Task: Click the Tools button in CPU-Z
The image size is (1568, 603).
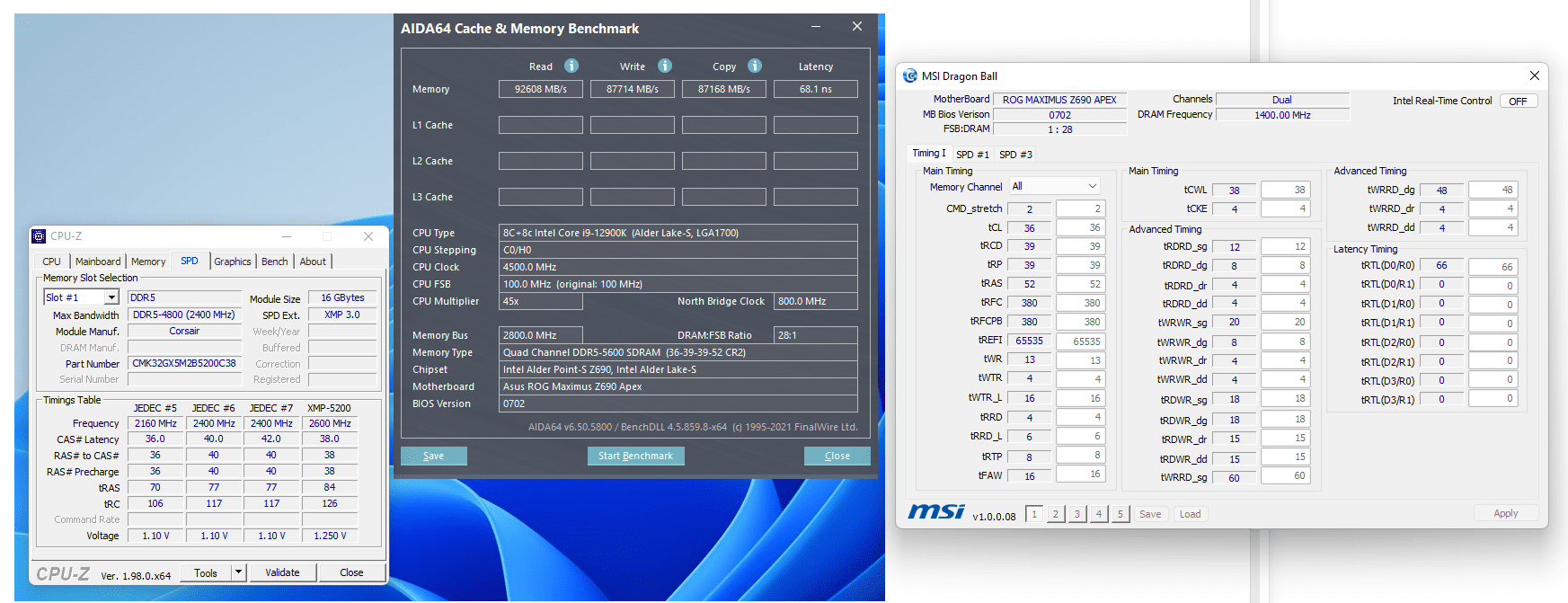Action: pos(206,572)
